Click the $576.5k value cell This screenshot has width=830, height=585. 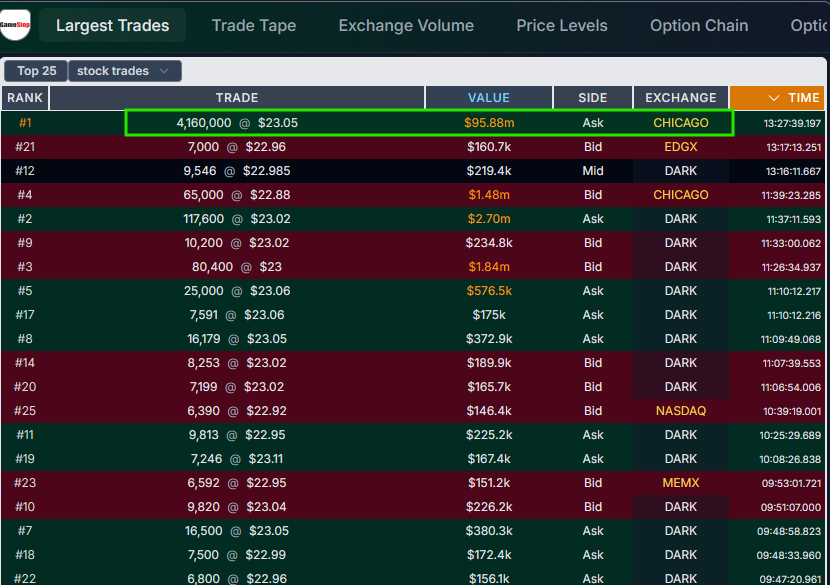click(489, 291)
